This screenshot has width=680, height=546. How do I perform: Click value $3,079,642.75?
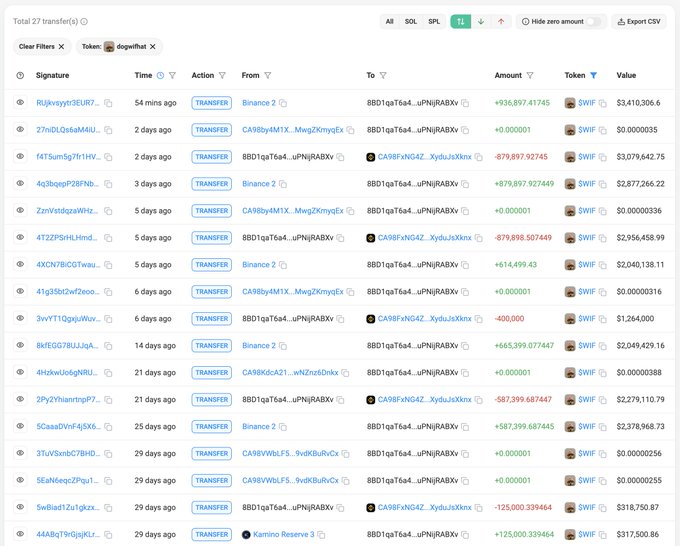point(641,157)
